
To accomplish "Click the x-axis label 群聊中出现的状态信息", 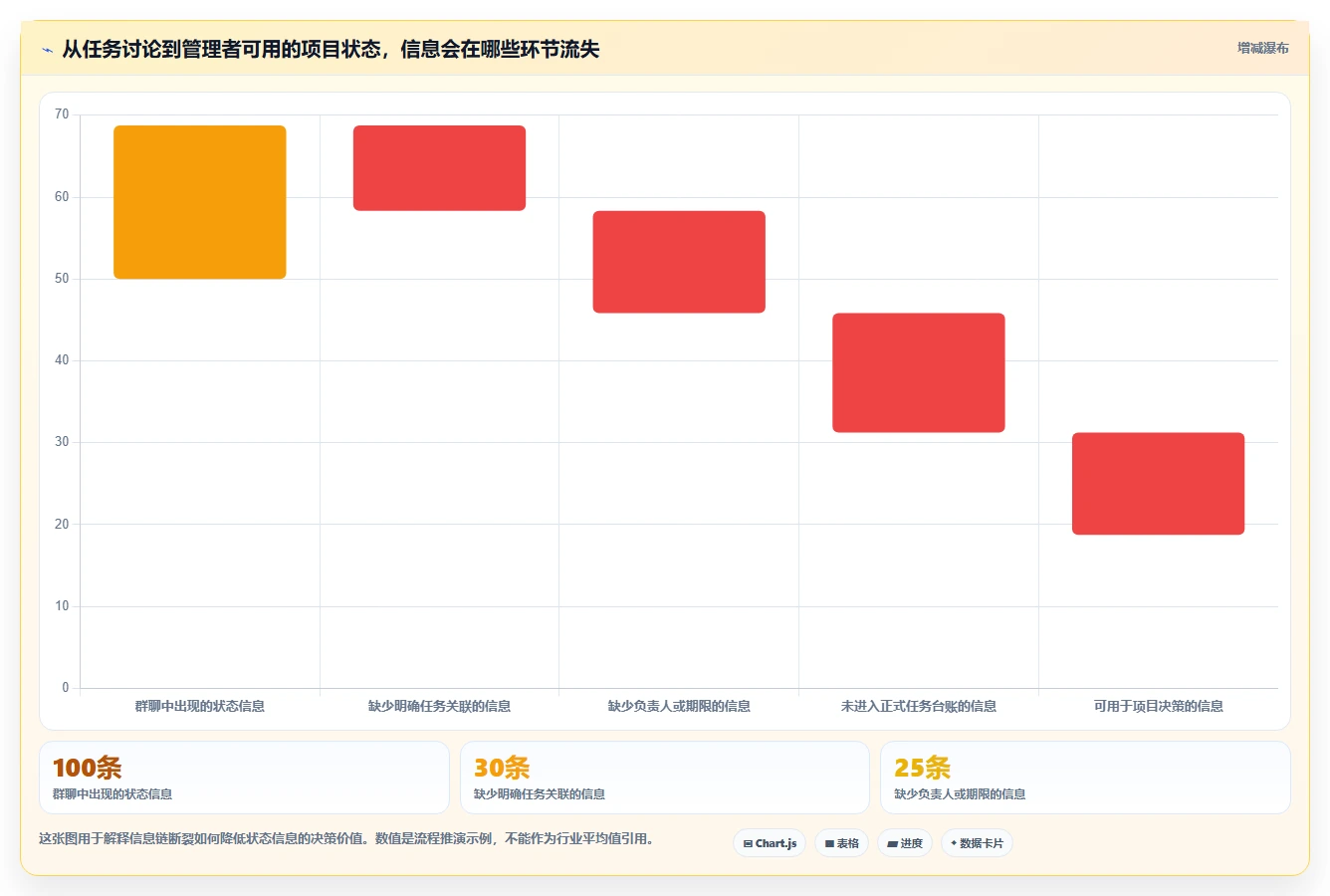I will click(200, 706).
